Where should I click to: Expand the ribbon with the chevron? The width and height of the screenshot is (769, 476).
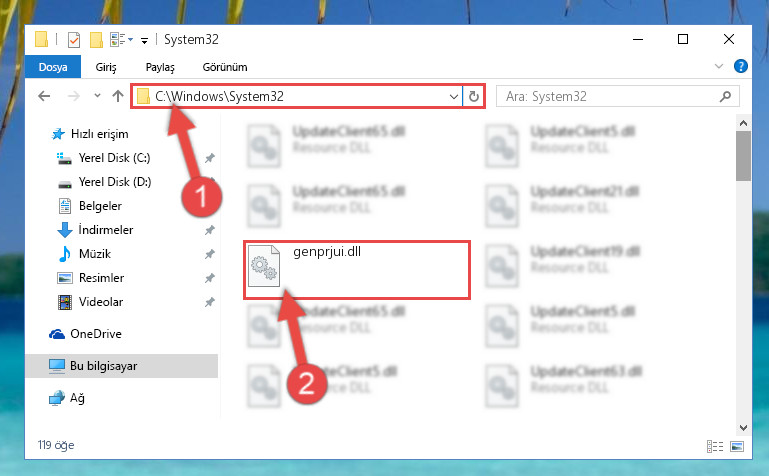[719, 66]
